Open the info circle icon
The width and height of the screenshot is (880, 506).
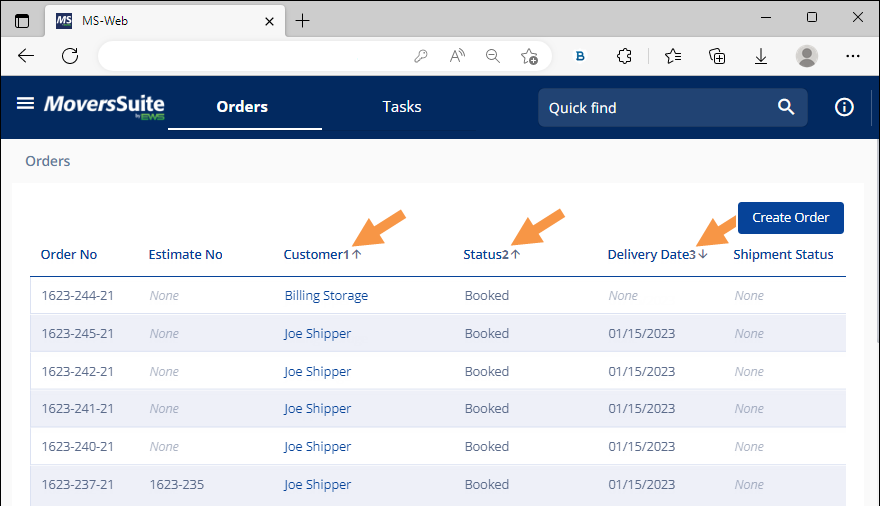(844, 107)
